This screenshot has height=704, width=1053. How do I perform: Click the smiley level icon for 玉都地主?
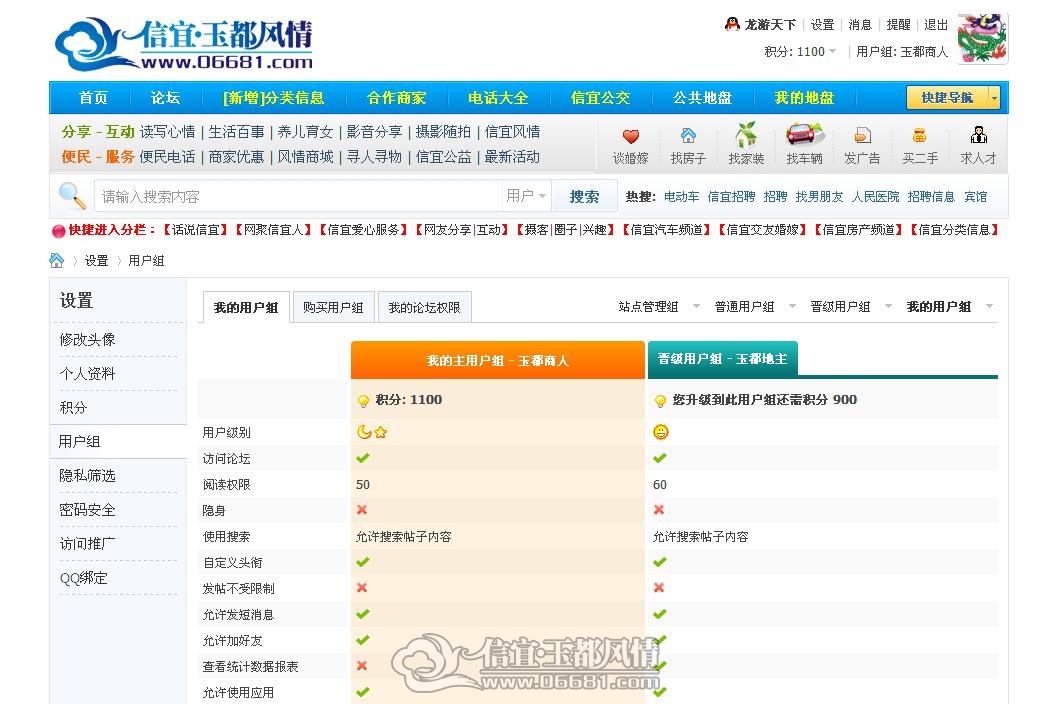(661, 432)
